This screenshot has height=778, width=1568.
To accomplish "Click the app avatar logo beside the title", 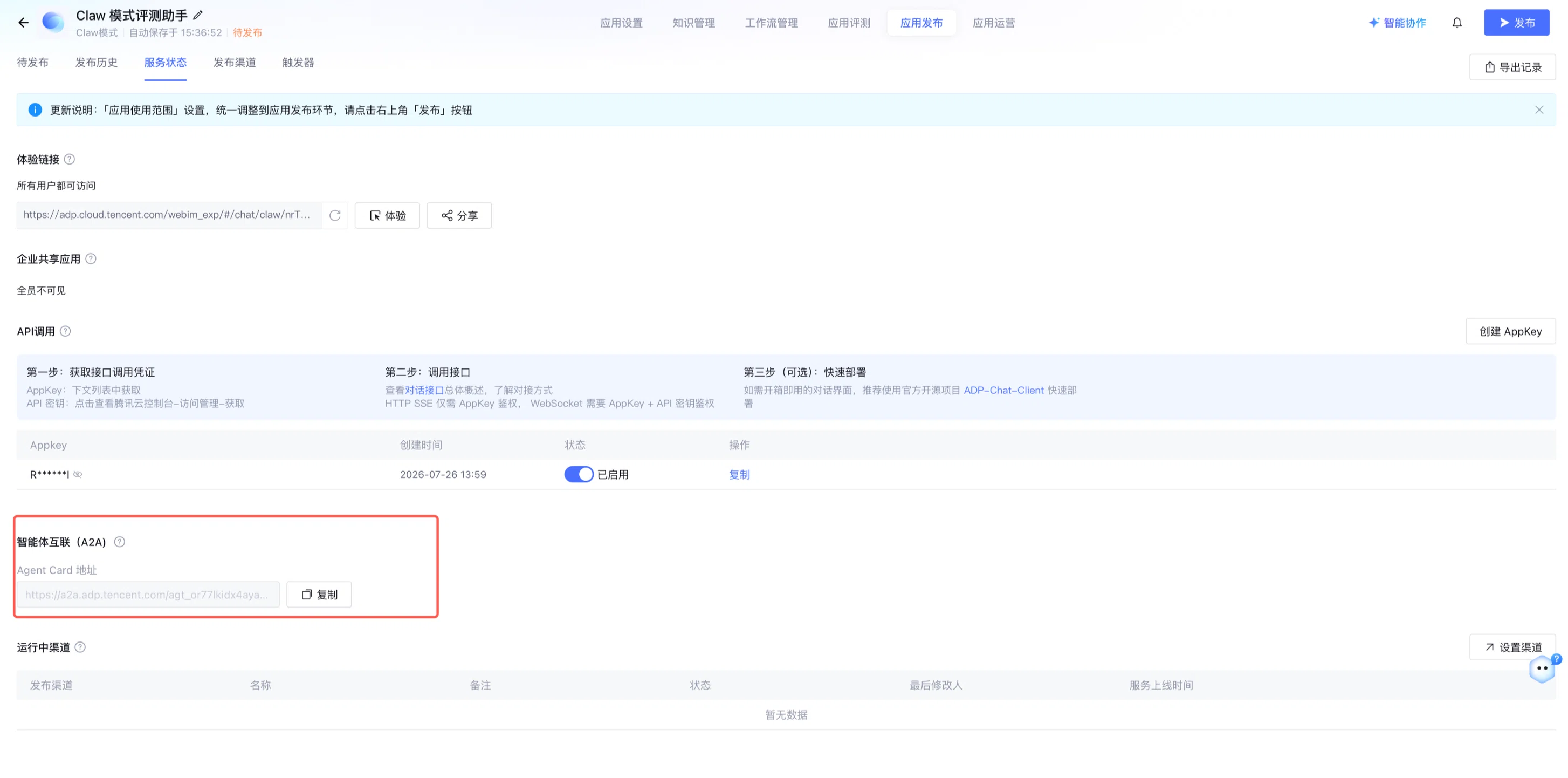I will point(53,23).
